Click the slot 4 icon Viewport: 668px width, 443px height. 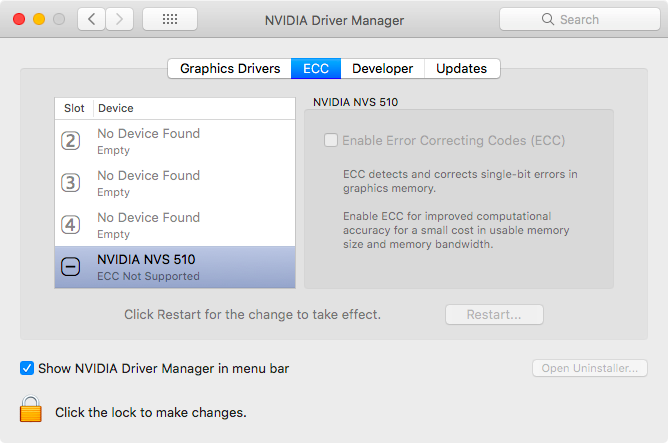(71, 225)
